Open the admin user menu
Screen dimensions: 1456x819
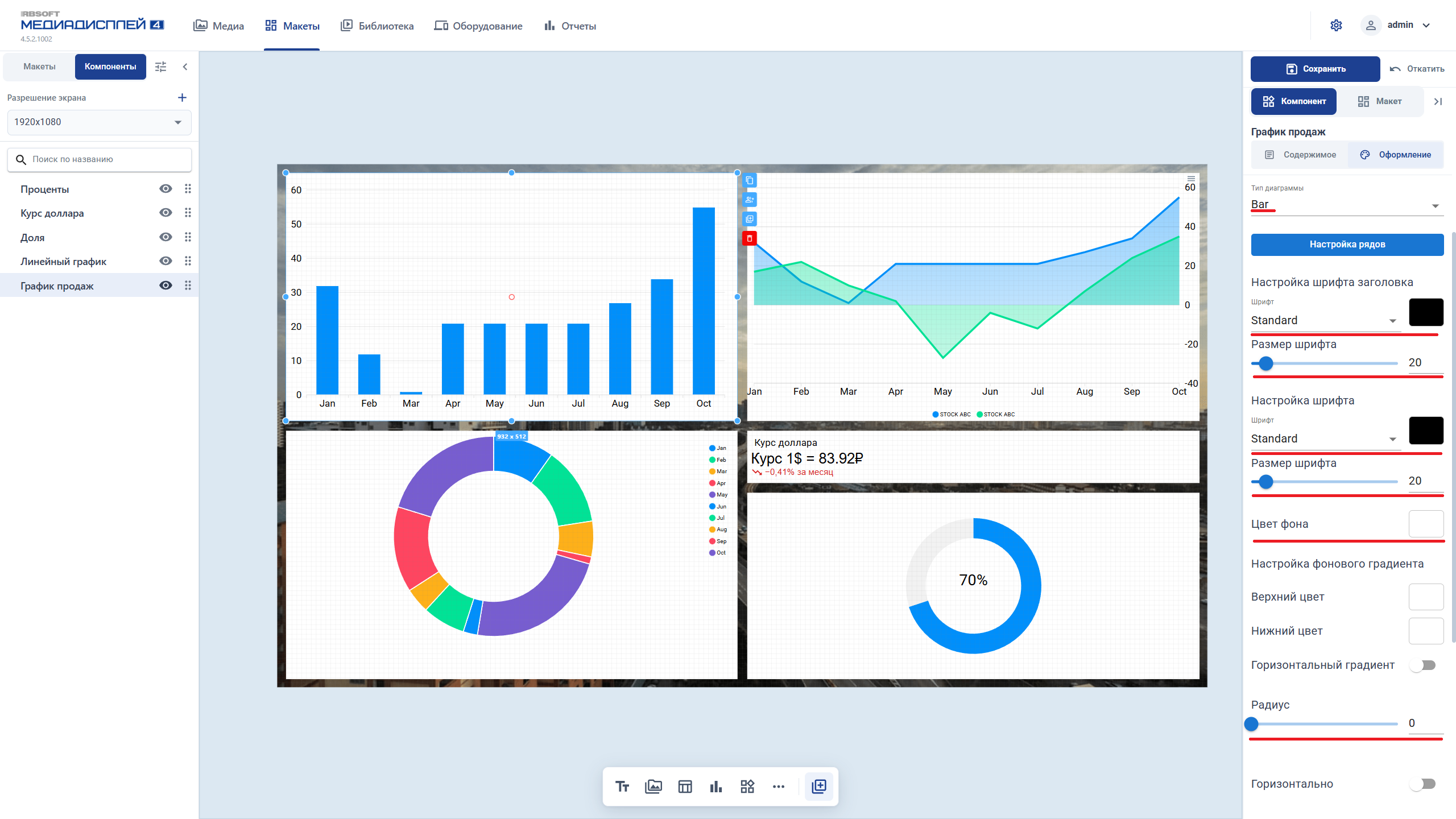point(1396,25)
